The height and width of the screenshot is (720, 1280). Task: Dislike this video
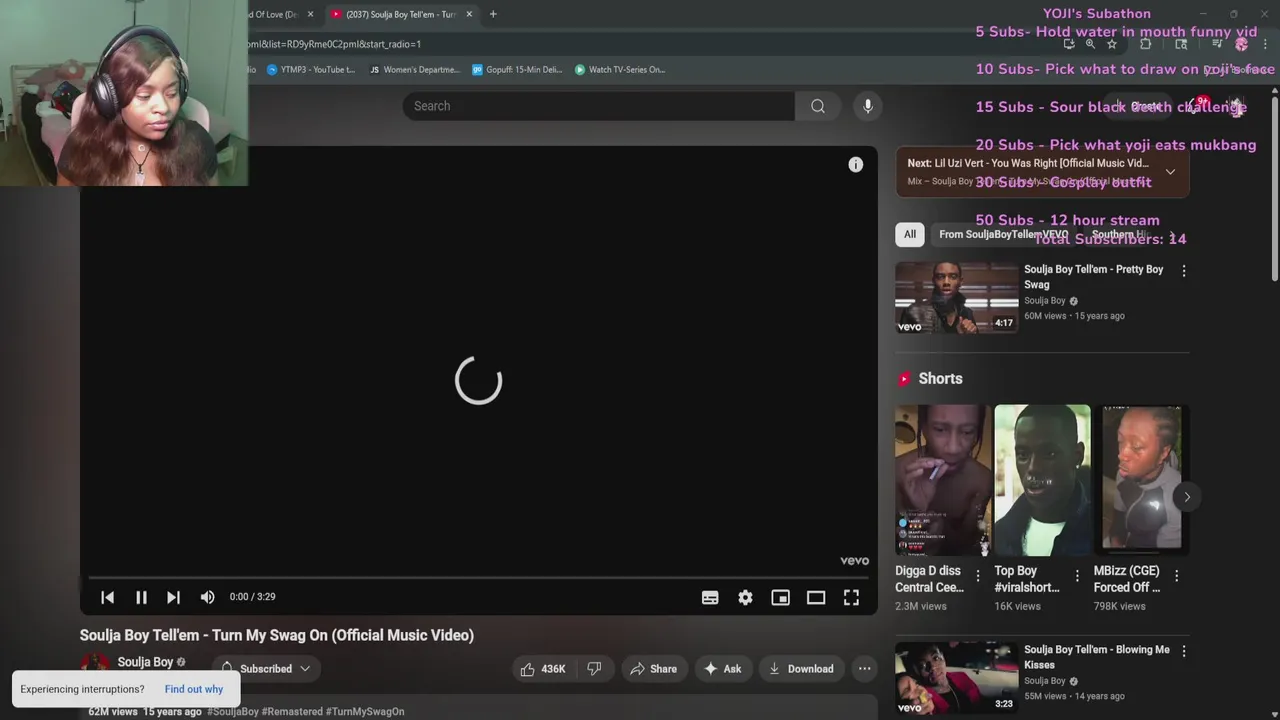pyautogui.click(x=594, y=669)
